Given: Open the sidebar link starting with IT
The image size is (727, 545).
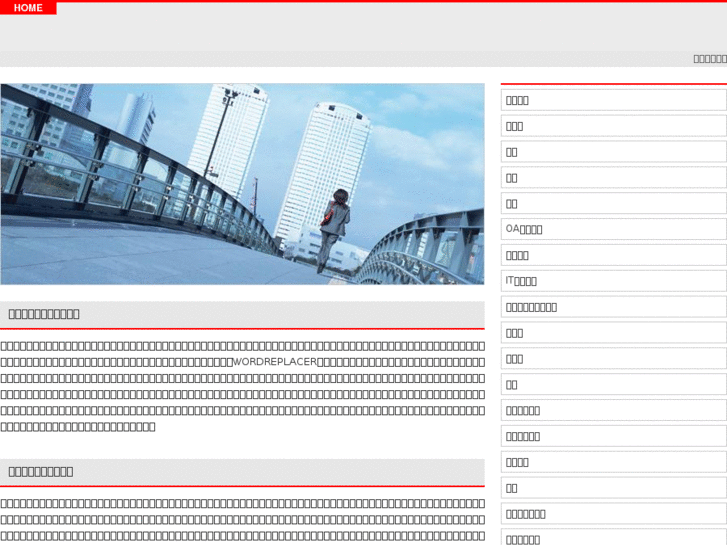Looking at the screenshot, I should coord(613,281).
